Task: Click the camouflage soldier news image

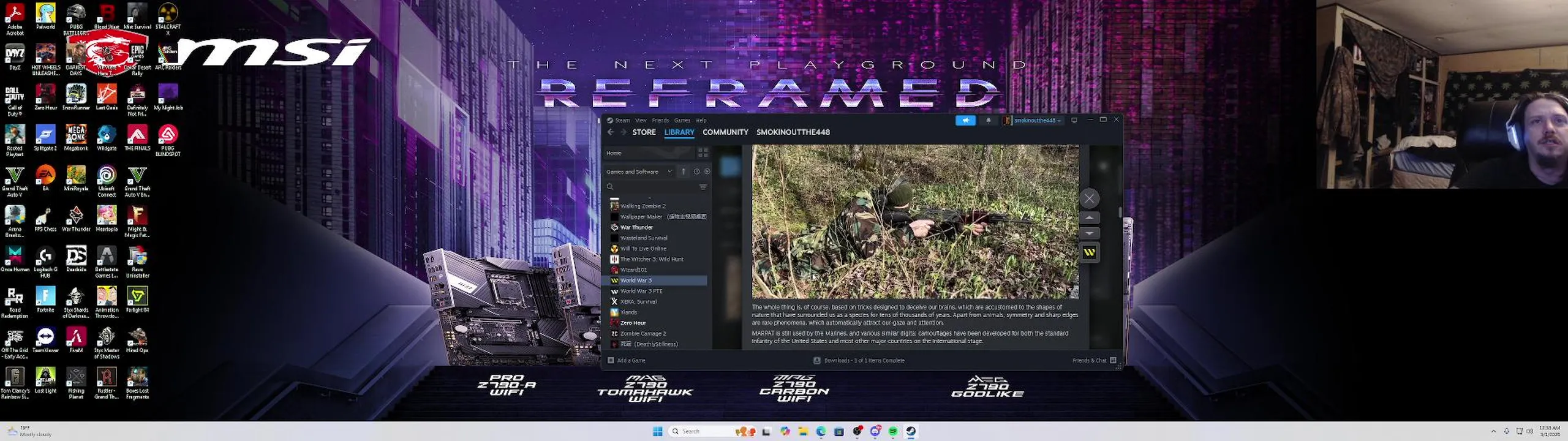Action: coord(915,222)
